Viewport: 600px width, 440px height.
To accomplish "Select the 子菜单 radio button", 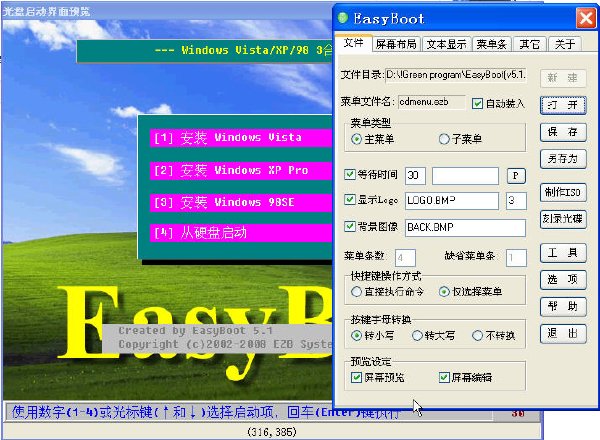I will 444,139.
